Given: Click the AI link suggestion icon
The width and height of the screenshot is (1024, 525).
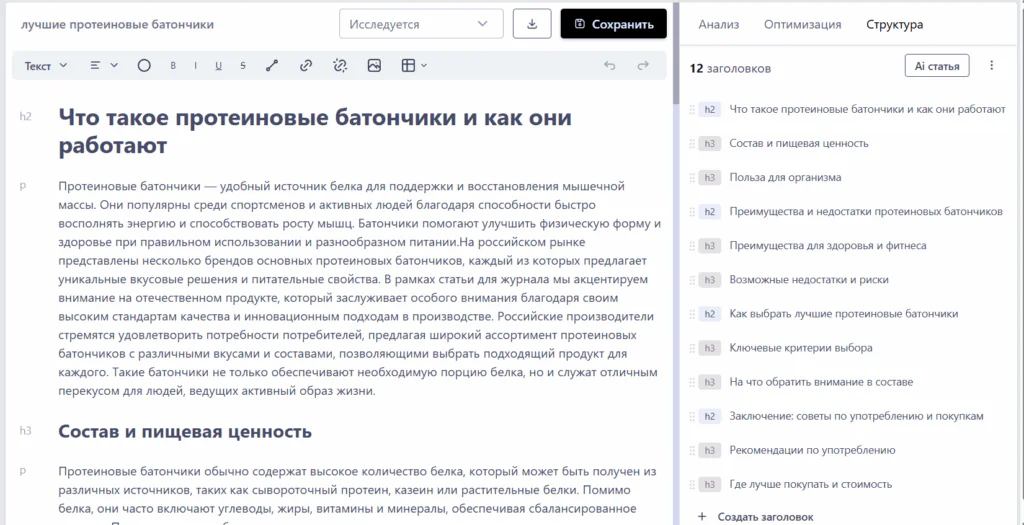Looking at the screenshot, I should click(340, 65).
